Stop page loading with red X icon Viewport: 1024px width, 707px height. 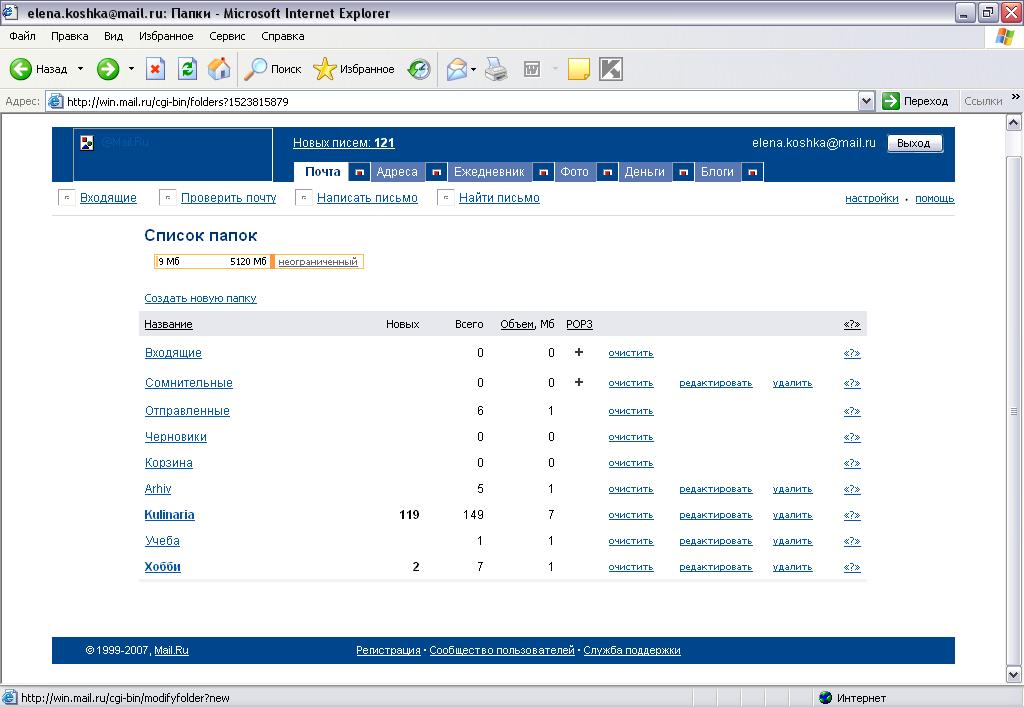coord(155,69)
